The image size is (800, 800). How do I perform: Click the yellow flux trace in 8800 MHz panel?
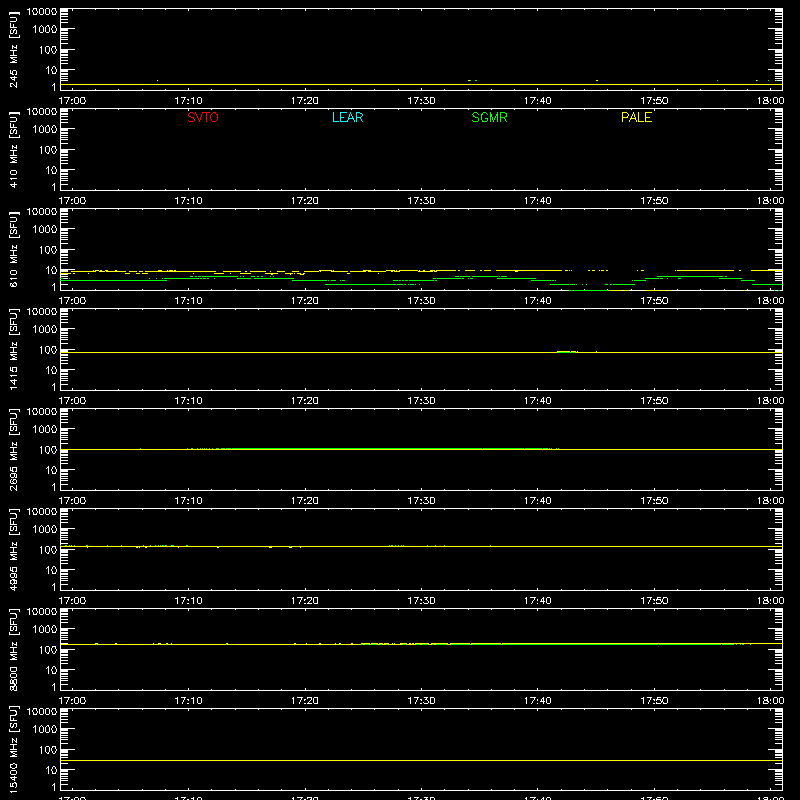(421, 644)
